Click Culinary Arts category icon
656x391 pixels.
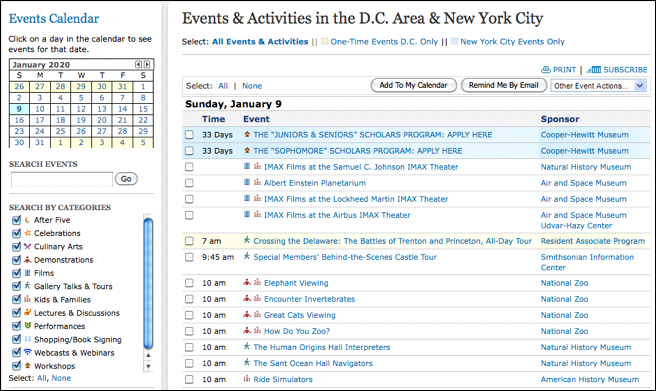28,246
